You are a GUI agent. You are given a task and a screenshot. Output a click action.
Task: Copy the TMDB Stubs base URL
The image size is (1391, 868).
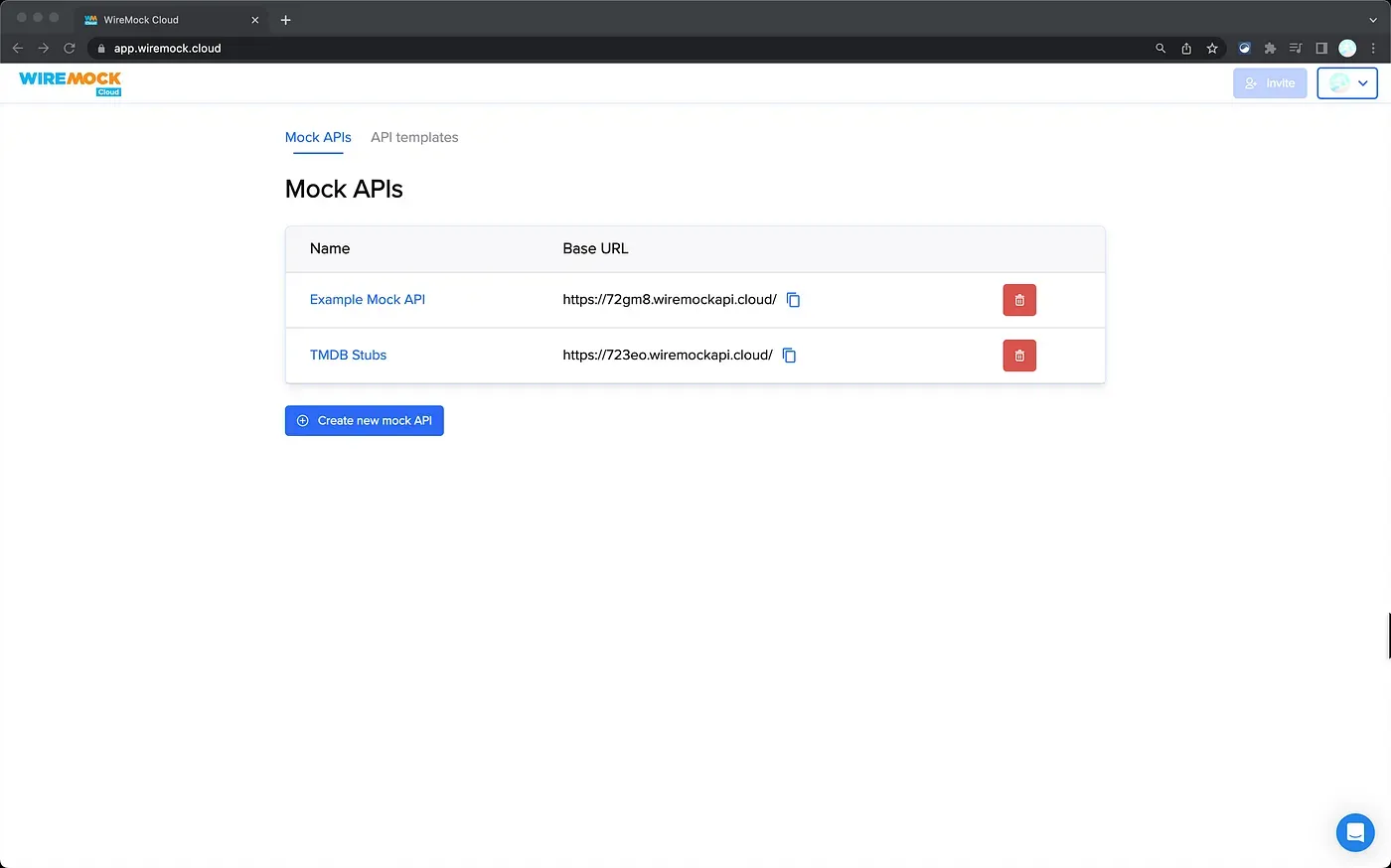[x=789, y=356]
